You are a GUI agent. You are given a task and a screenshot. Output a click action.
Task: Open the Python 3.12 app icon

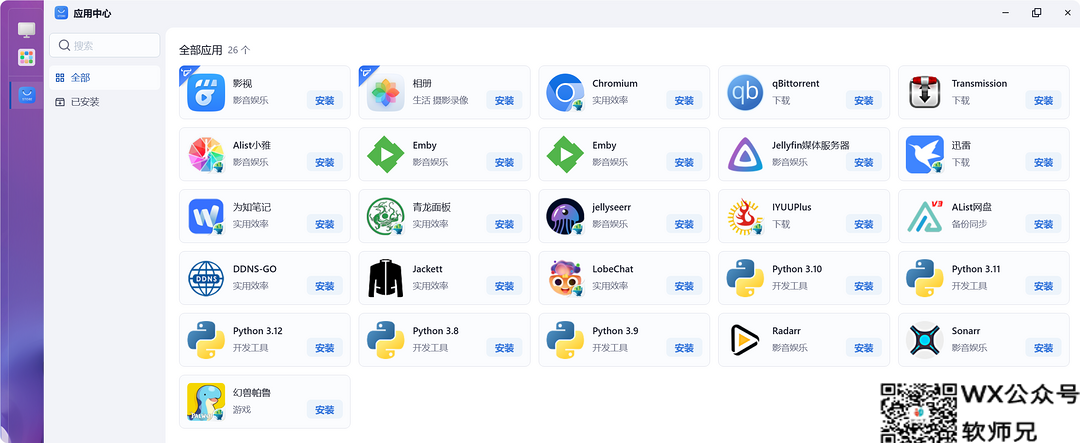206,340
